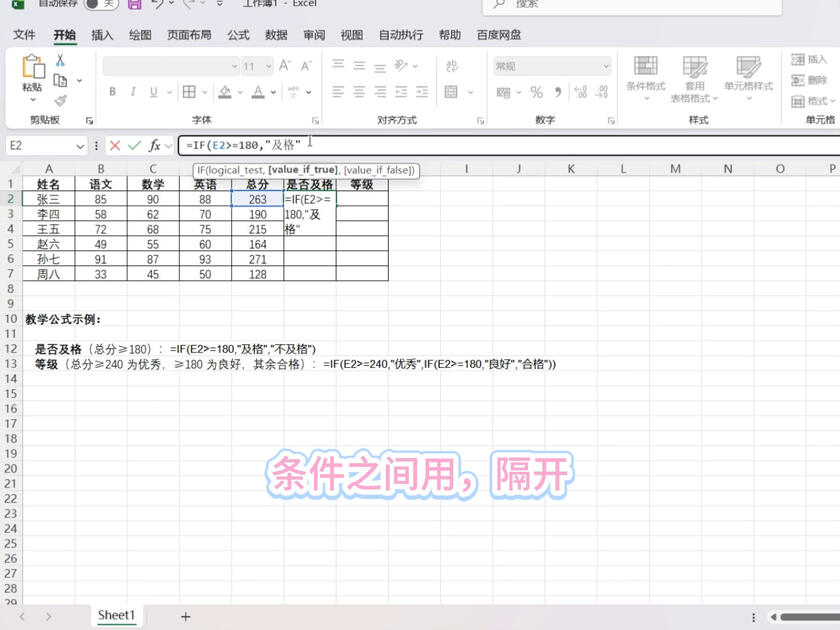Click the wrap text icon
Image resolution: width=840 pixels, height=630 pixels.
pos(452,66)
